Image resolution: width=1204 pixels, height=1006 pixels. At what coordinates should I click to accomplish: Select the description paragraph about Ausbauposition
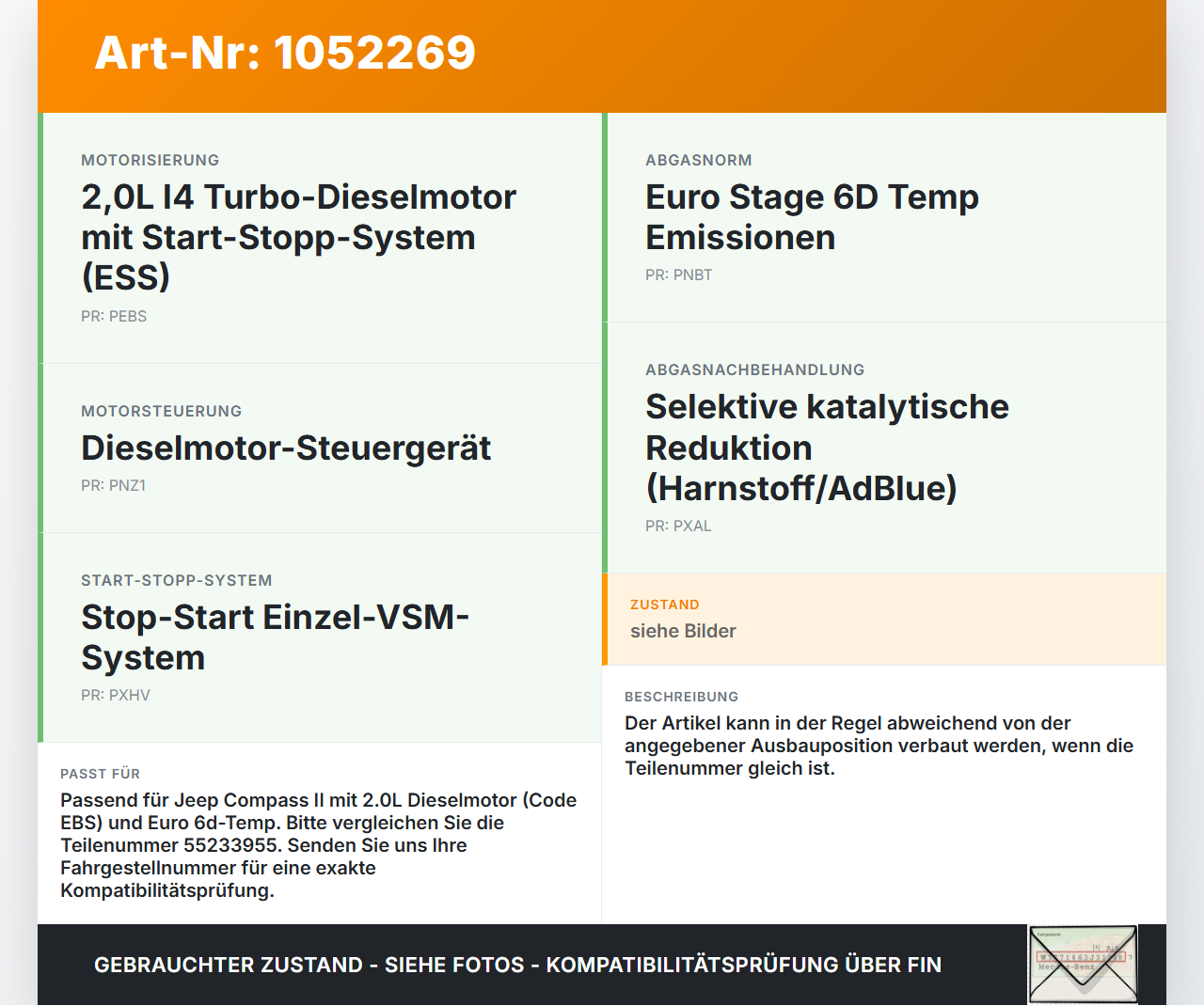(x=879, y=746)
